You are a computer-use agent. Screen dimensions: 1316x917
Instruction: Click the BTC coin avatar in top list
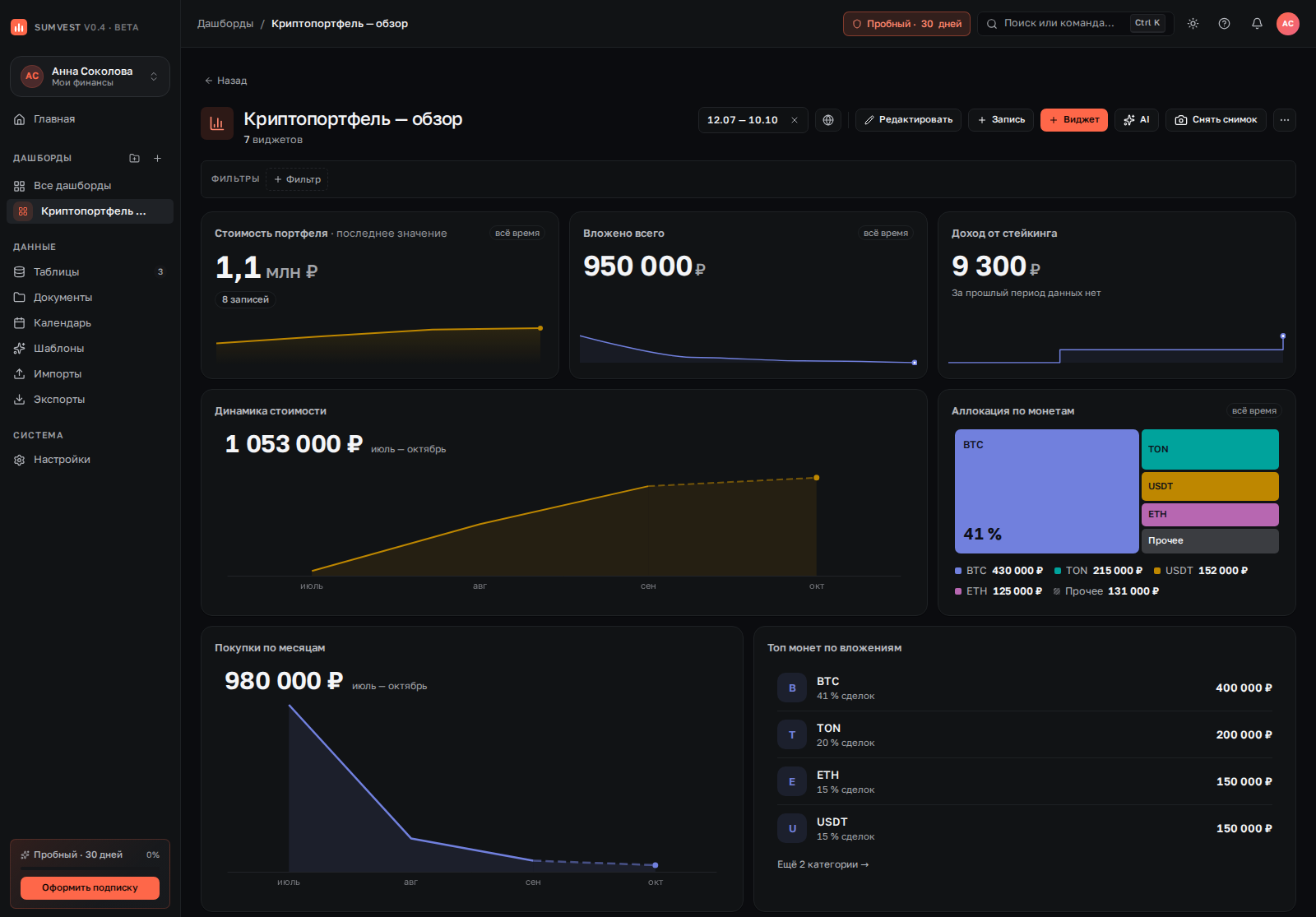click(x=792, y=688)
